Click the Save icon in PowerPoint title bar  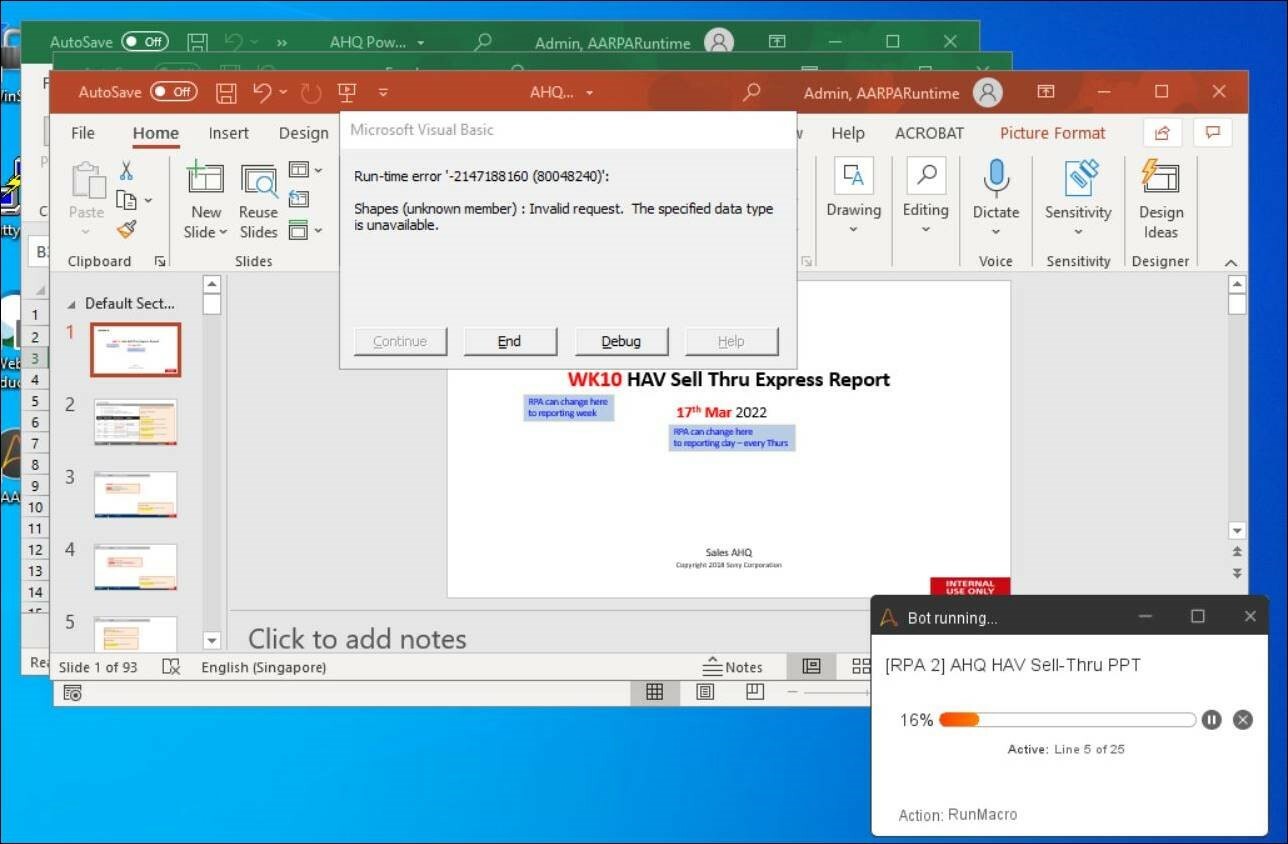[227, 93]
